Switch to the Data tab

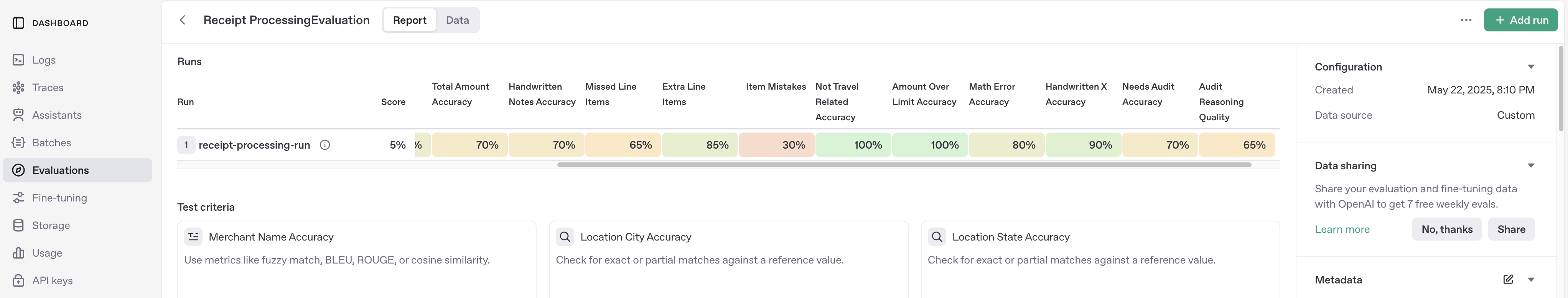(x=457, y=20)
